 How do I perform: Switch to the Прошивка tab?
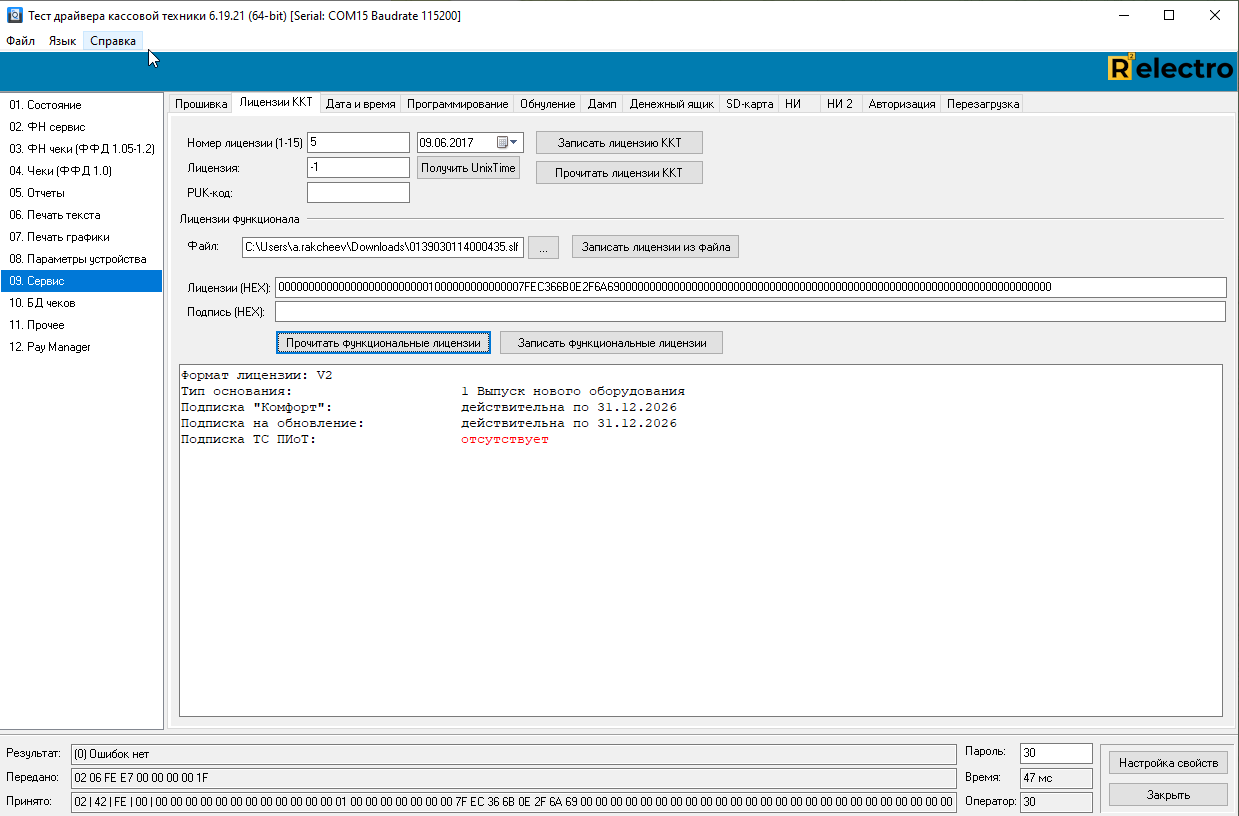(x=202, y=104)
